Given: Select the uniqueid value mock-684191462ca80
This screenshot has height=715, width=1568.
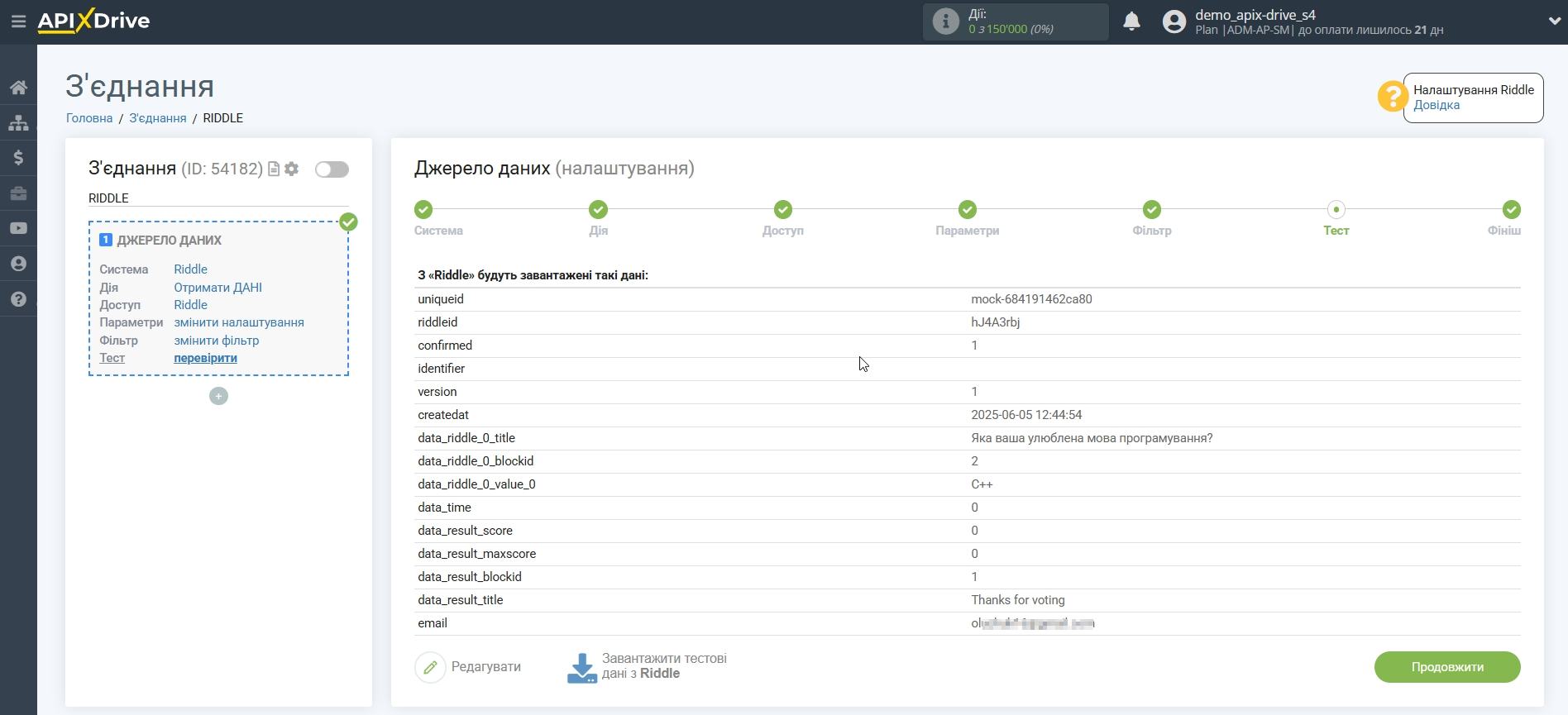Looking at the screenshot, I should pos(1031,299).
